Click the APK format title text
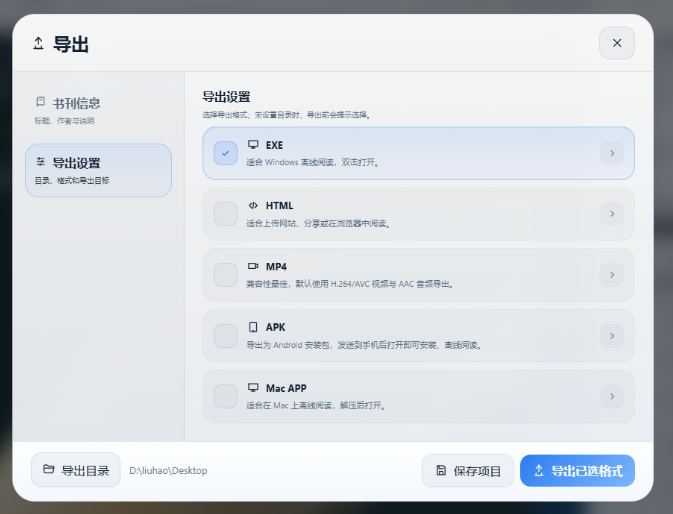 276,327
